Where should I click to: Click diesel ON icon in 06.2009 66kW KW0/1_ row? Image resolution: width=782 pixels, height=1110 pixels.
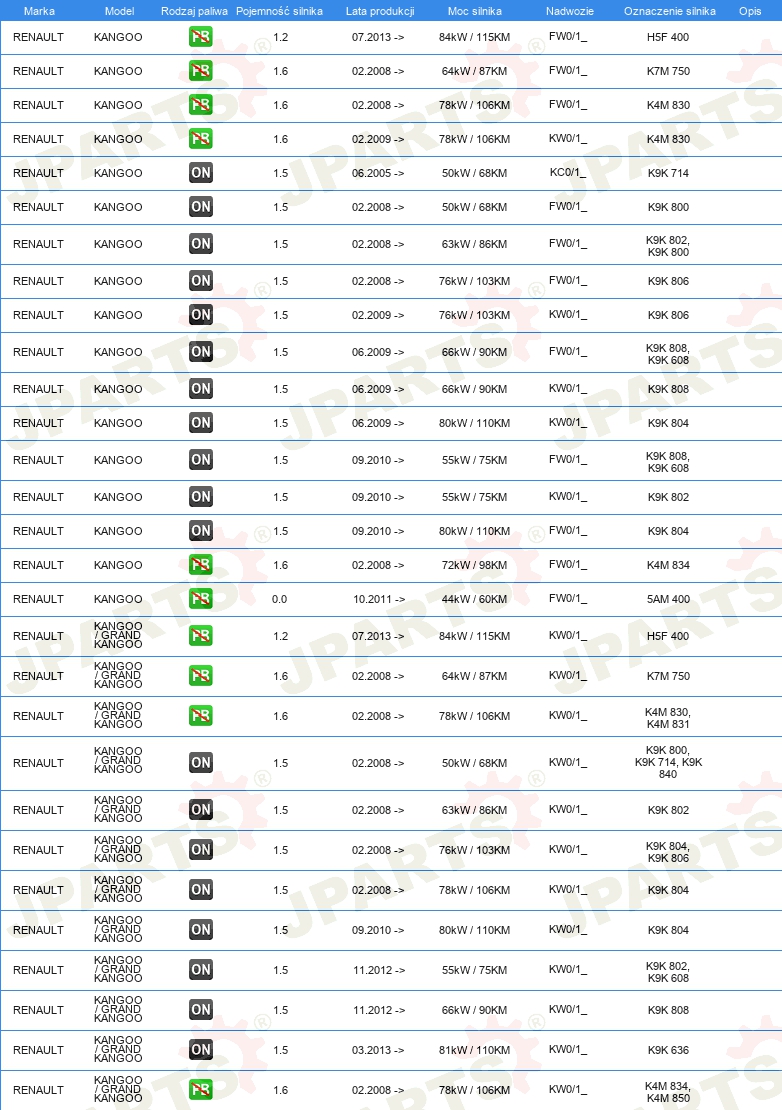(x=201, y=389)
